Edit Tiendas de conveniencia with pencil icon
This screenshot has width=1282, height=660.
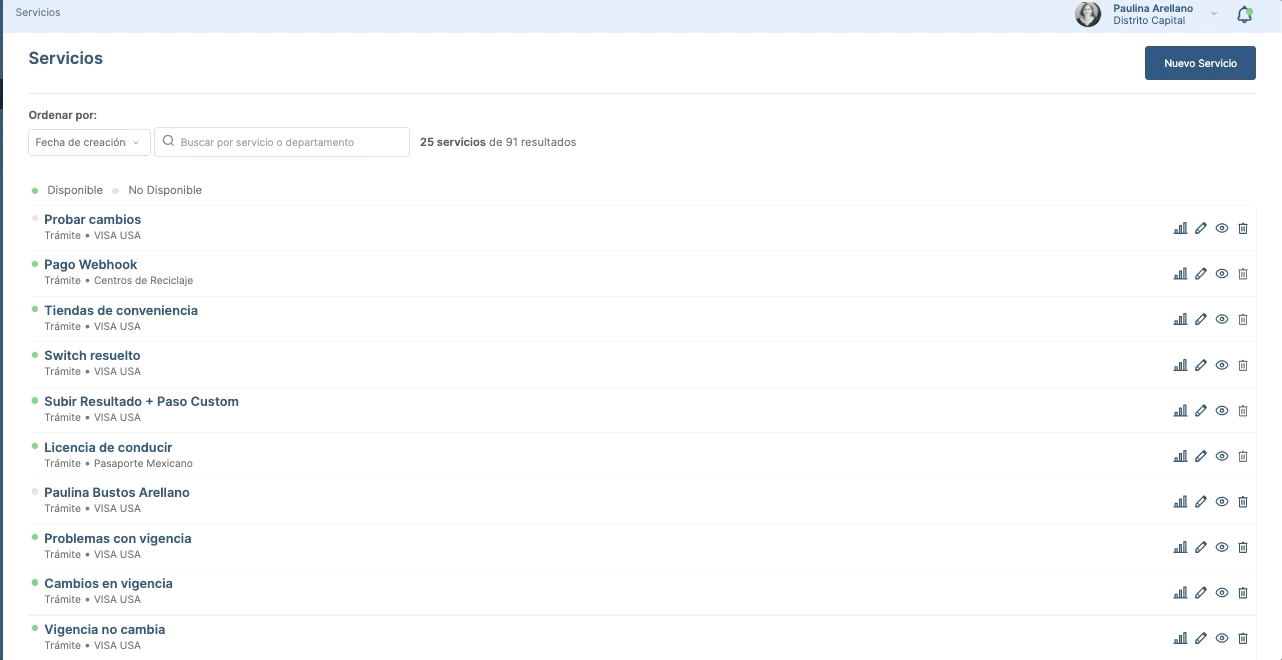click(1201, 319)
